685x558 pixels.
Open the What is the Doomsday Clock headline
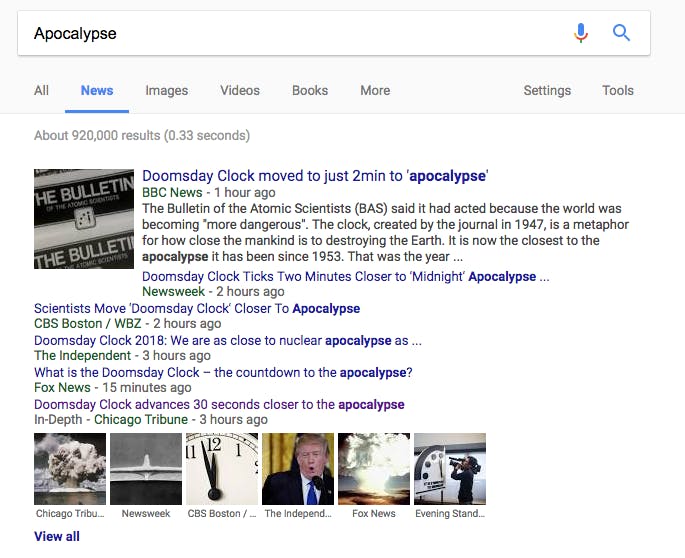point(223,372)
